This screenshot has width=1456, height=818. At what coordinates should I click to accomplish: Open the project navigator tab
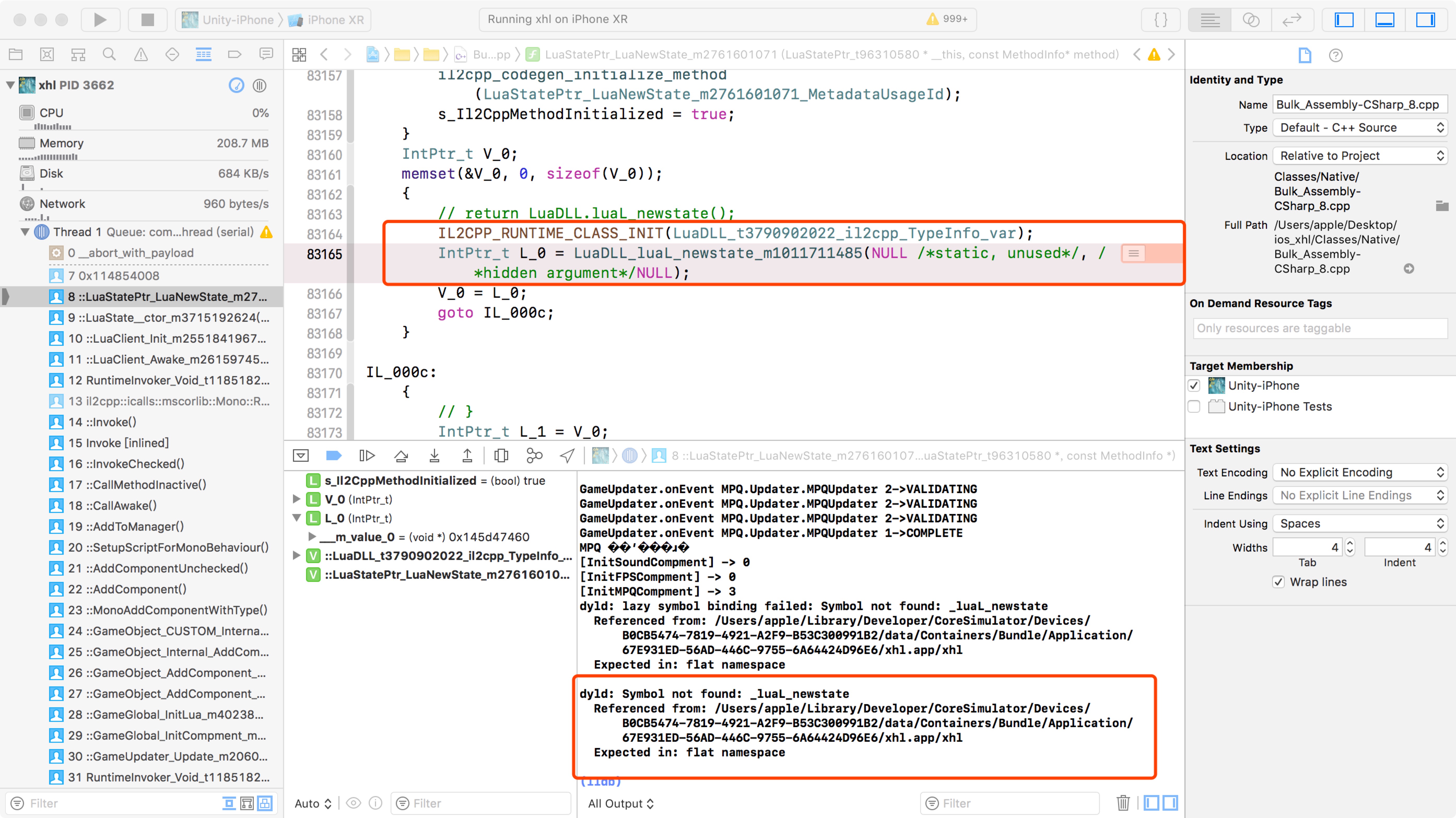pos(16,54)
